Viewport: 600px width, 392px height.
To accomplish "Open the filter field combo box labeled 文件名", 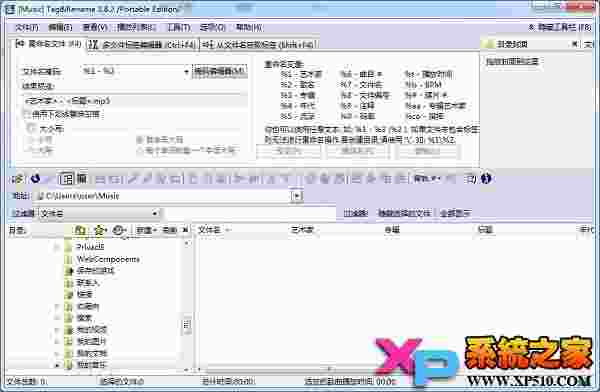I will 99,213.
